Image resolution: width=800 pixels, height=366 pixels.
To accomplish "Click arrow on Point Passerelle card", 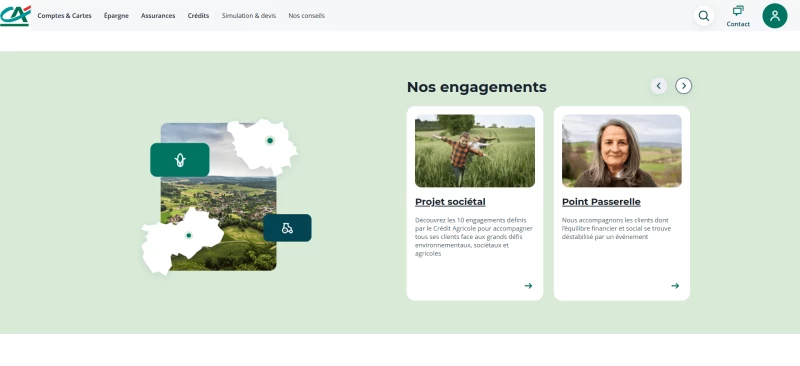I will coord(675,286).
